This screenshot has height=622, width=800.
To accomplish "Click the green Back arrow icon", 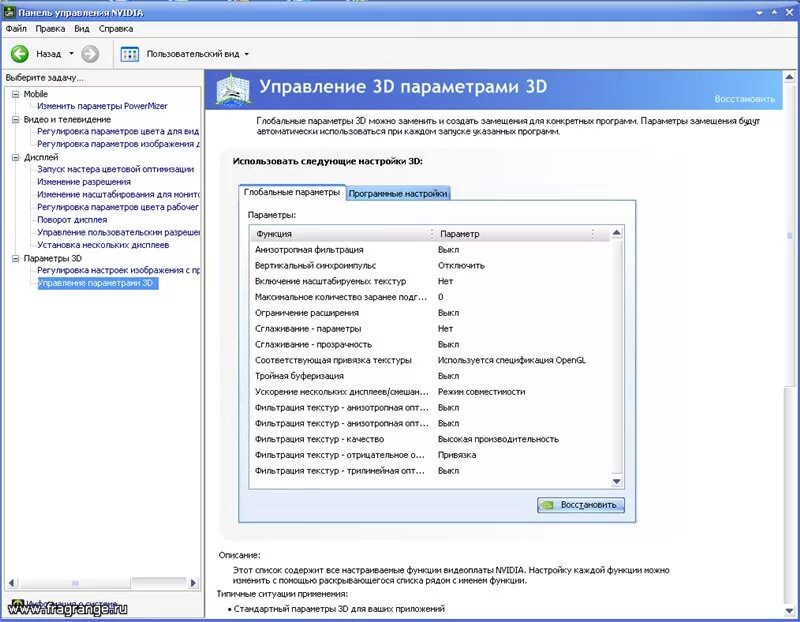I will (x=19, y=54).
